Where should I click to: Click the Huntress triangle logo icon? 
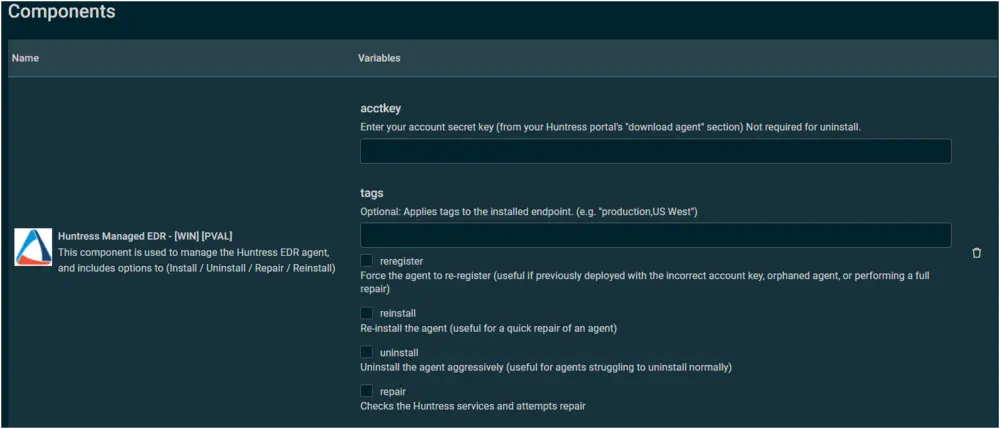[x=33, y=247]
